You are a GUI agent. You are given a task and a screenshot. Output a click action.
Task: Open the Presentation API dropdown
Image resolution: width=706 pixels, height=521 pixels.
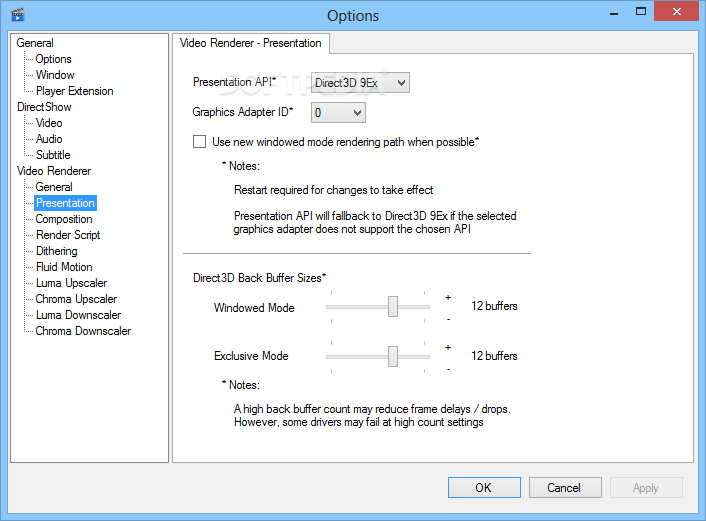(360, 83)
